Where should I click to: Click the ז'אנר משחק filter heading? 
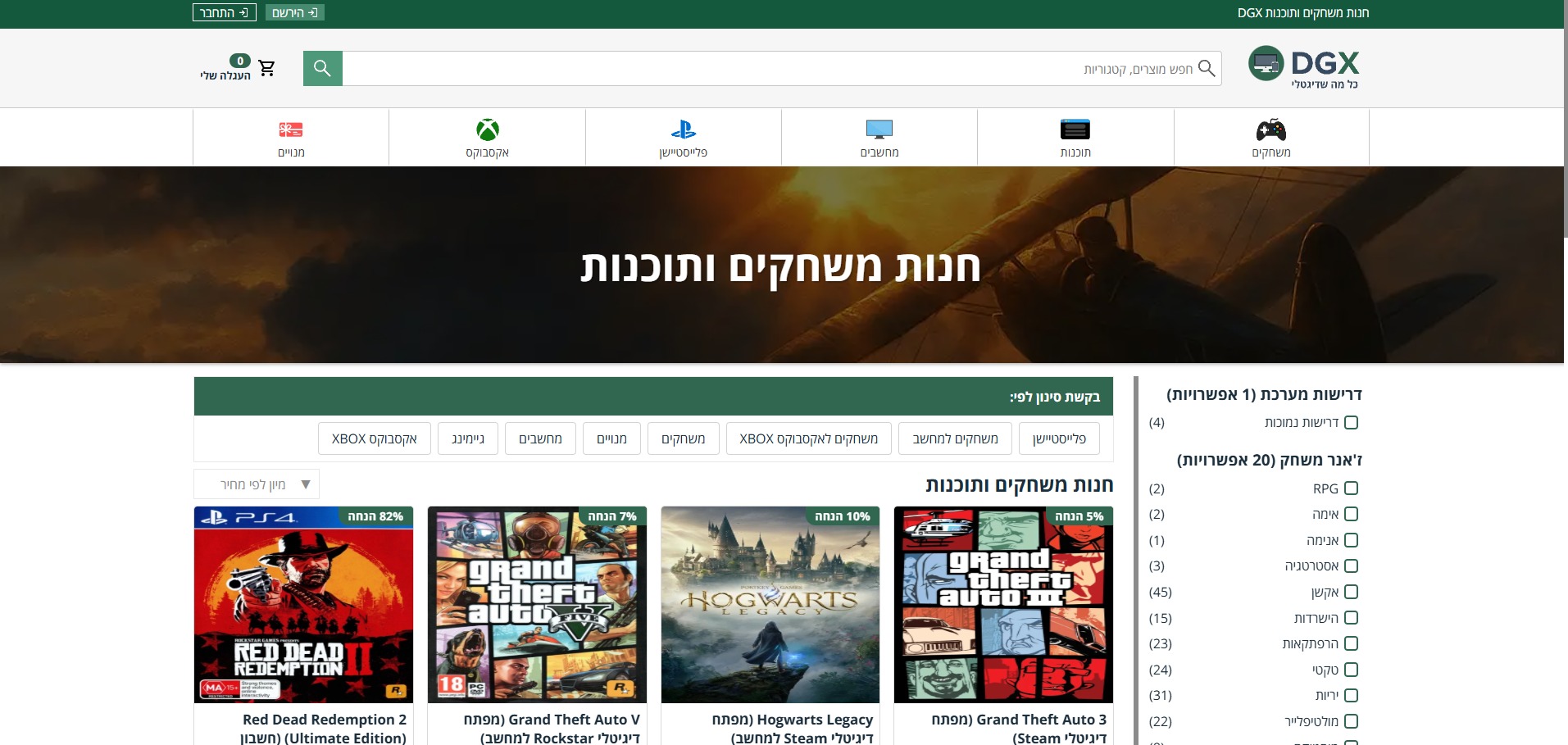coord(1269,460)
